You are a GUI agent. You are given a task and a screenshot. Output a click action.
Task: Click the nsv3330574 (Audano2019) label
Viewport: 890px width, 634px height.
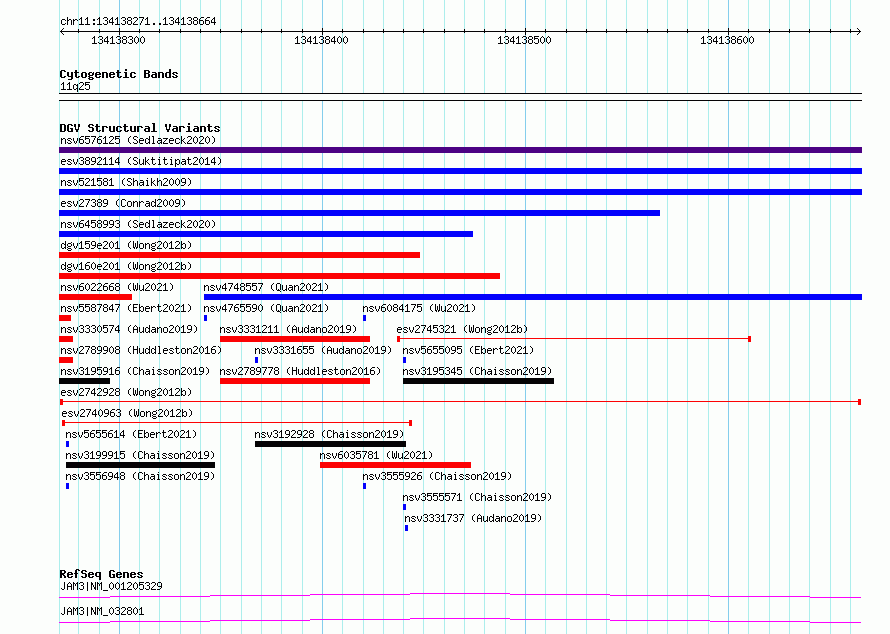[x=129, y=329]
